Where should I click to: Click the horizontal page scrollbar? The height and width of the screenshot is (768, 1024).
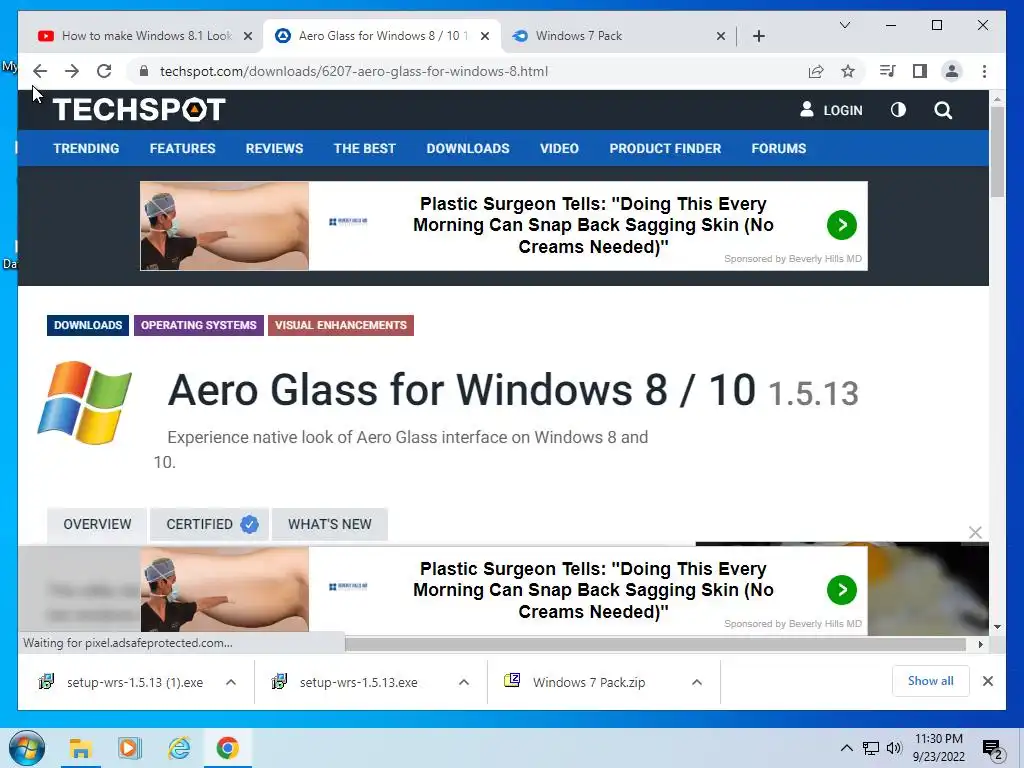pos(655,645)
